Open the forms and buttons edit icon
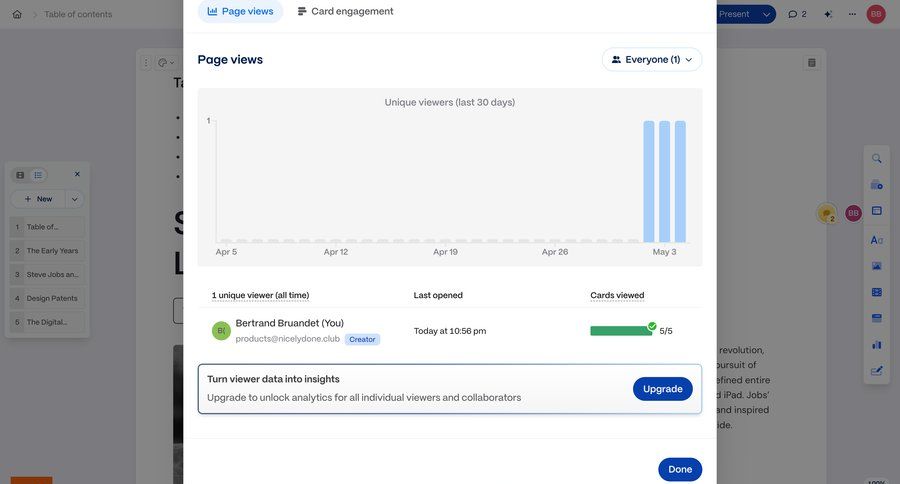Viewport: 900px width, 484px height. click(x=876, y=371)
